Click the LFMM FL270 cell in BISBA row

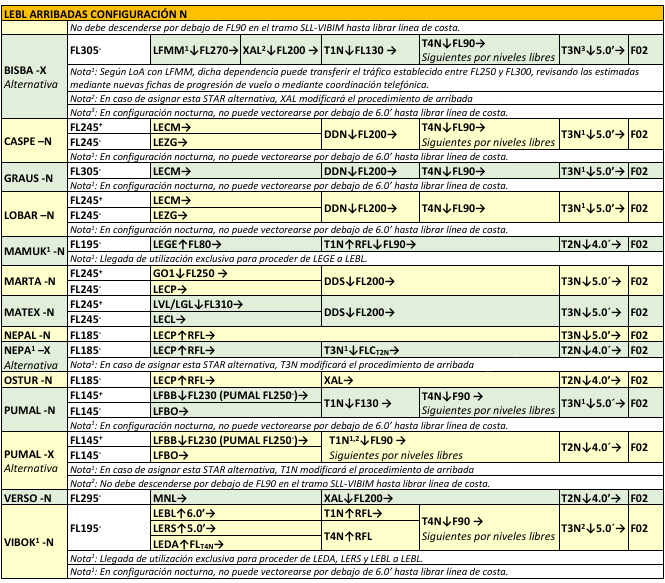[194, 48]
